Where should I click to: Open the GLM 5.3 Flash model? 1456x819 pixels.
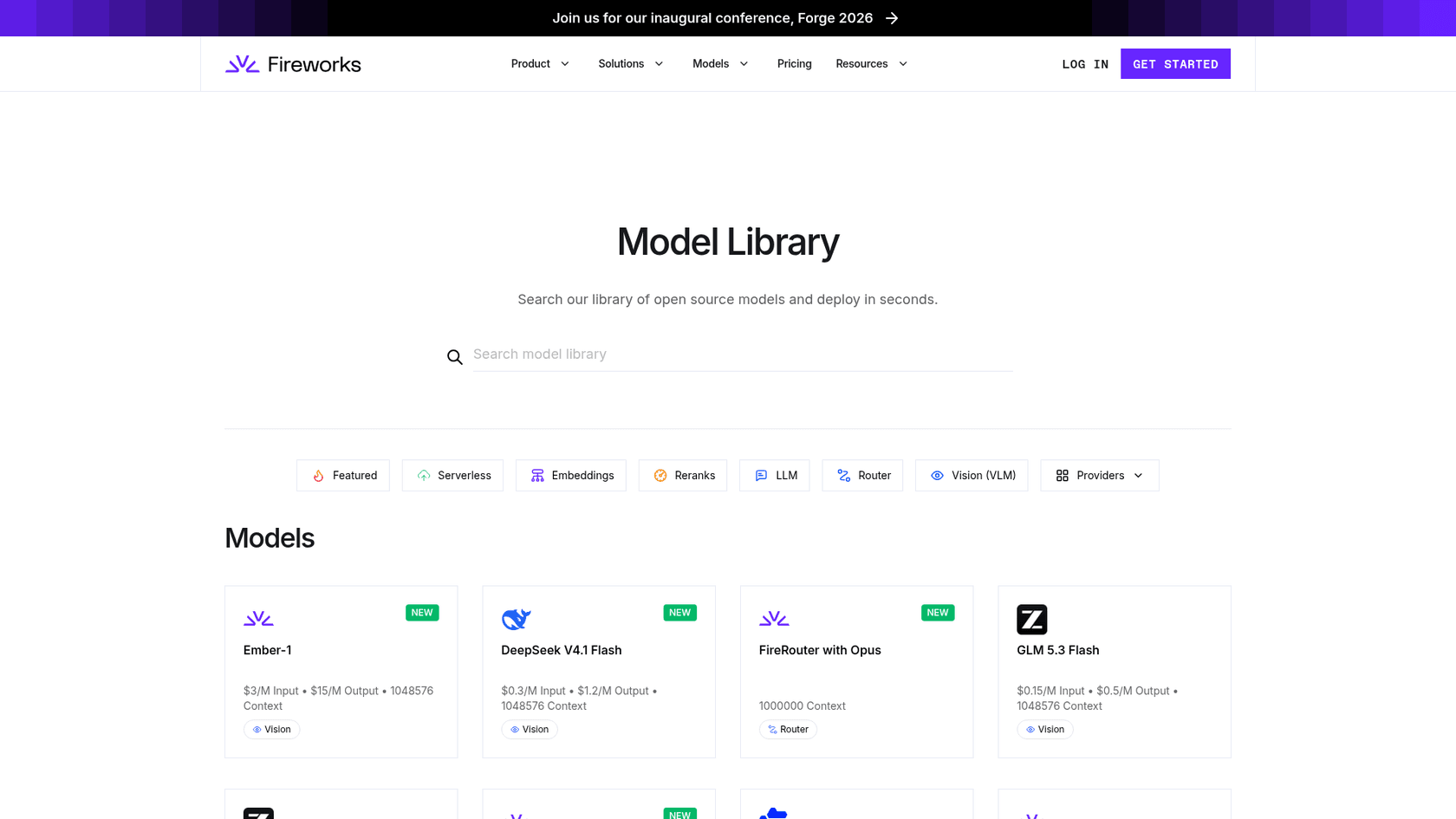click(1115, 672)
